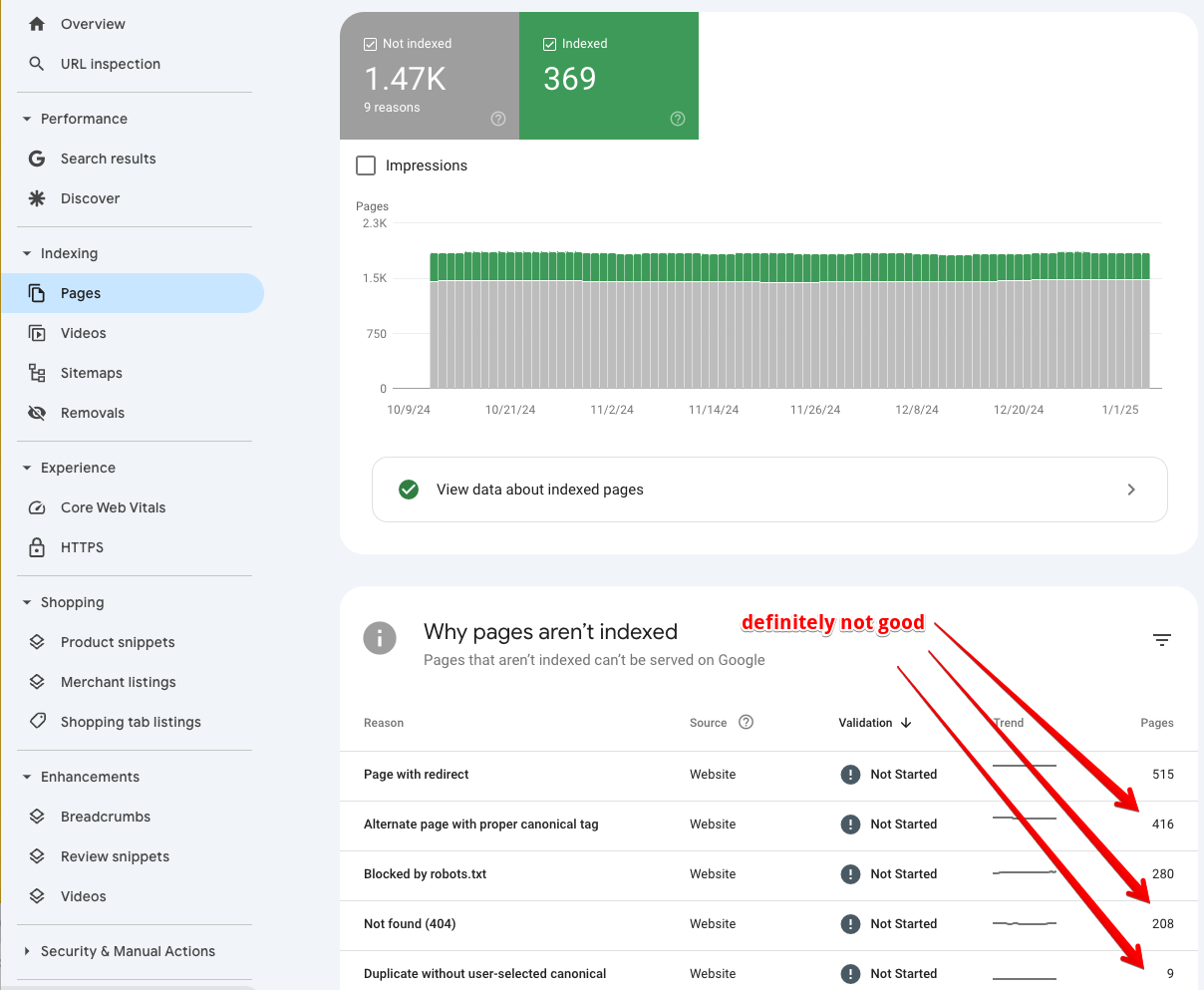Viewport: 1204px width, 990px height.
Task: Click the info icon beside Why pages aren't indexed
Action: tap(380, 638)
